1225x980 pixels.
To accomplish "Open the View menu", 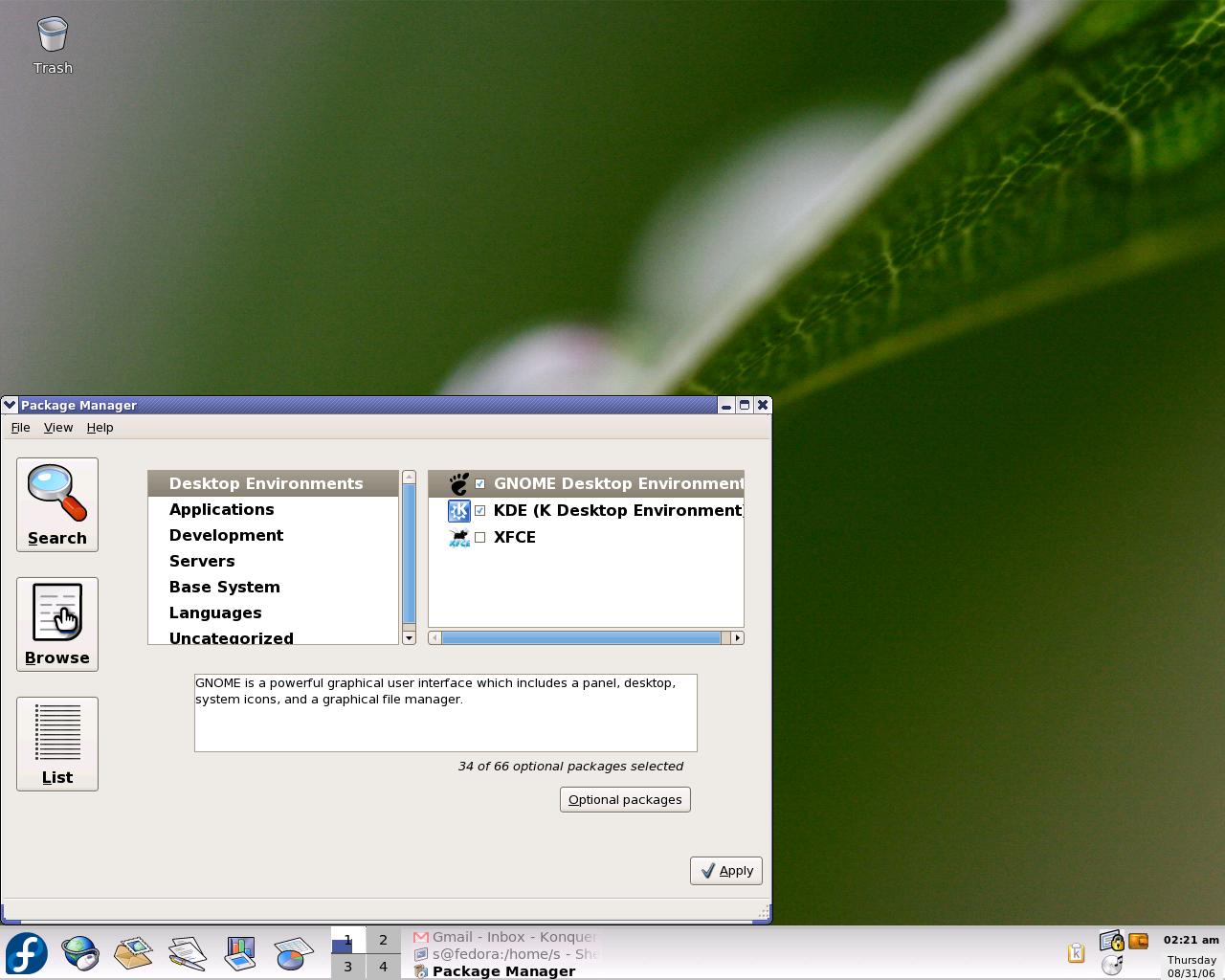I will click(x=58, y=427).
